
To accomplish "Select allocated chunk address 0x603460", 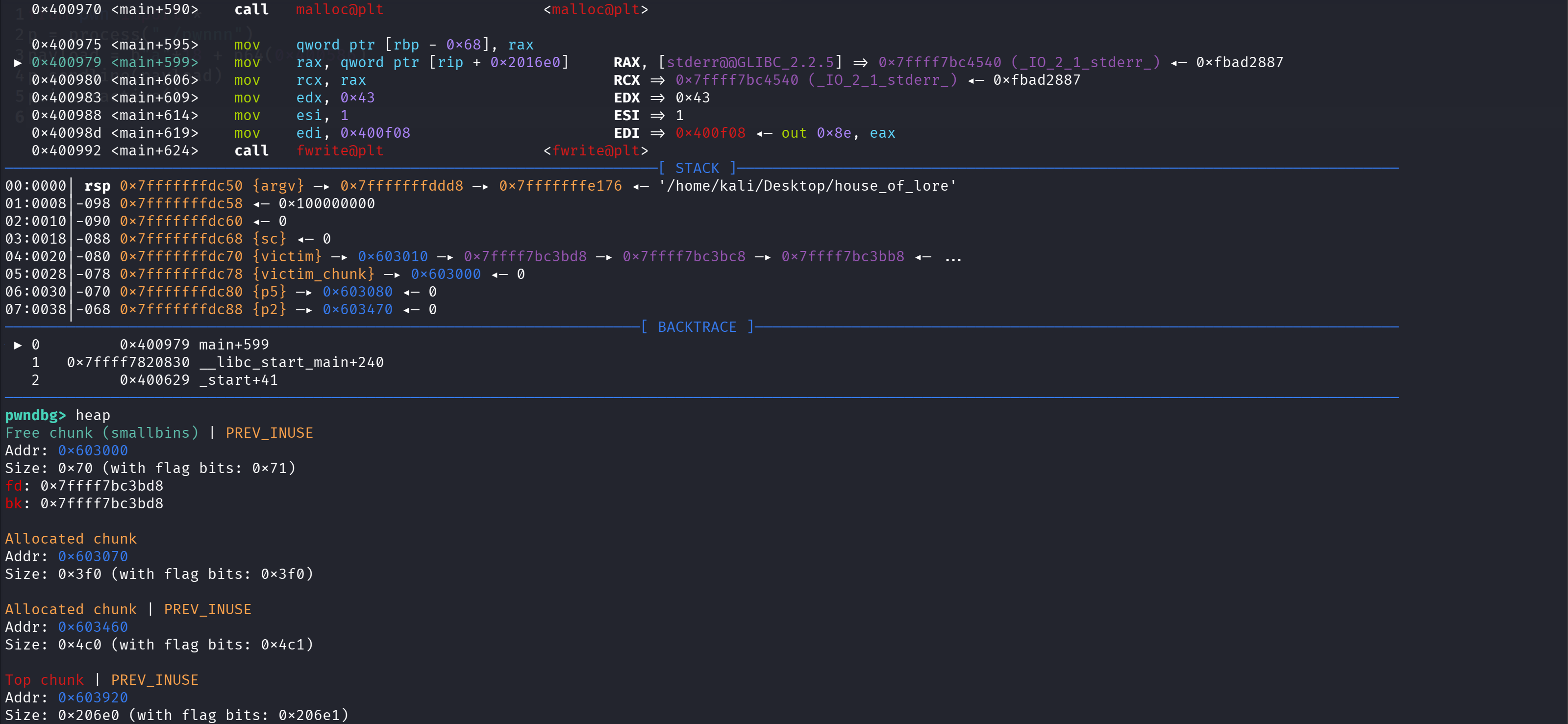I will tap(93, 627).
